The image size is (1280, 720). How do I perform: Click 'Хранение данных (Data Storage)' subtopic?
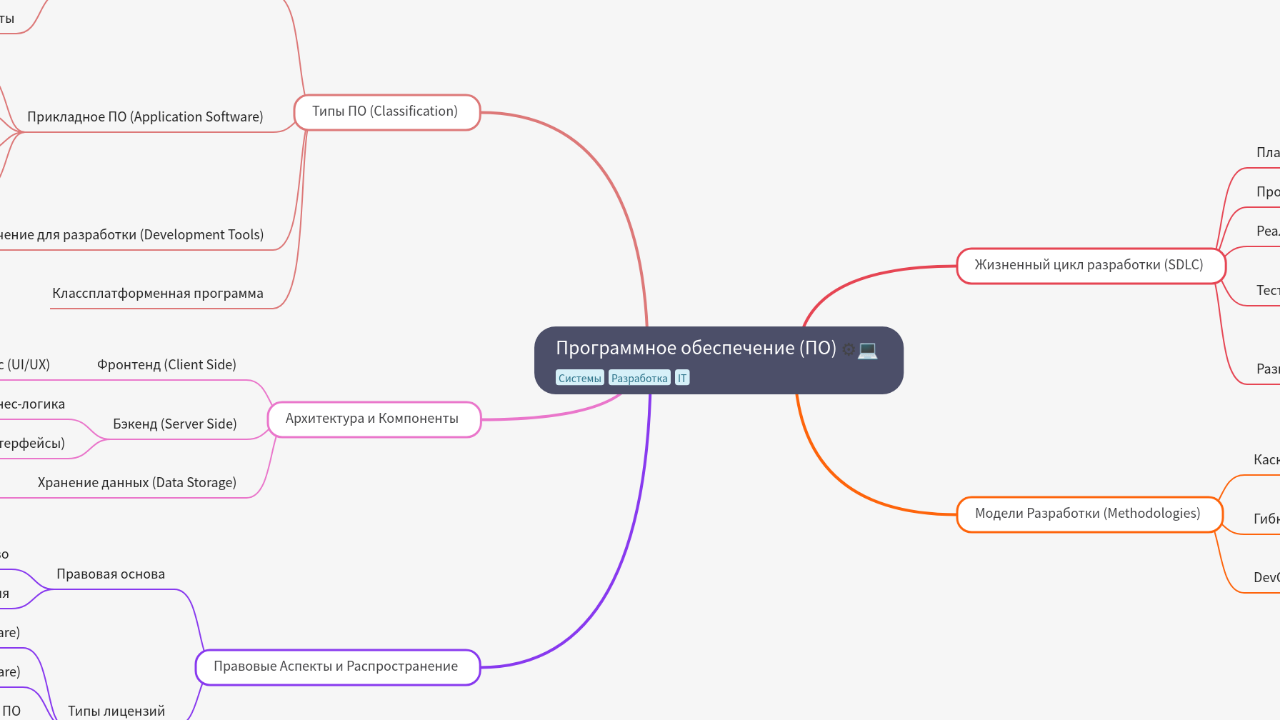tap(137, 483)
